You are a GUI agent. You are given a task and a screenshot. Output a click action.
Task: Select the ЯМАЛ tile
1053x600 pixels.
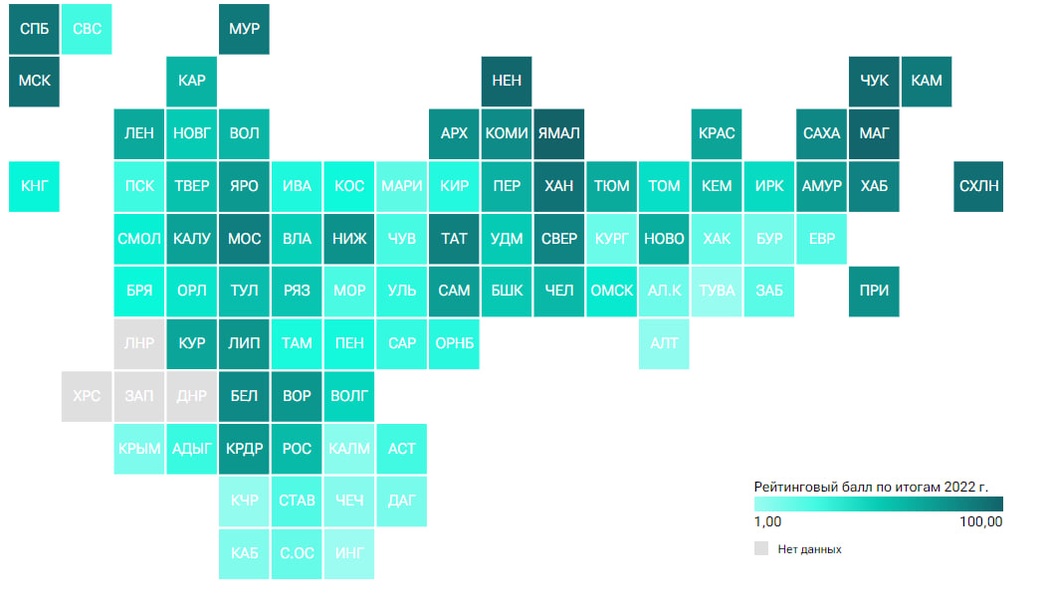point(559,134)
